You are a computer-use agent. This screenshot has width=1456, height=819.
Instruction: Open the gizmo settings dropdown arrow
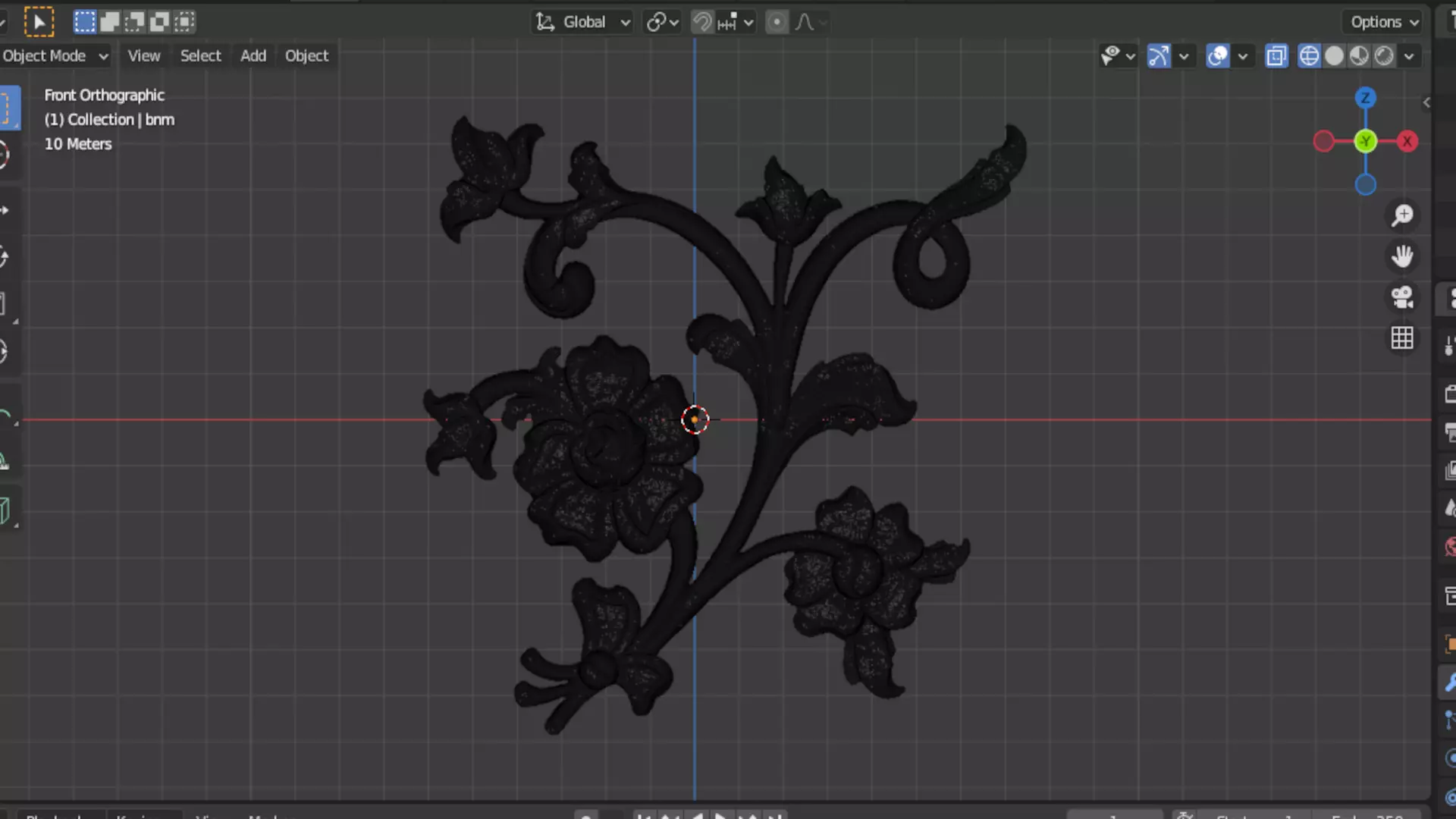(x=1184, y=55)
